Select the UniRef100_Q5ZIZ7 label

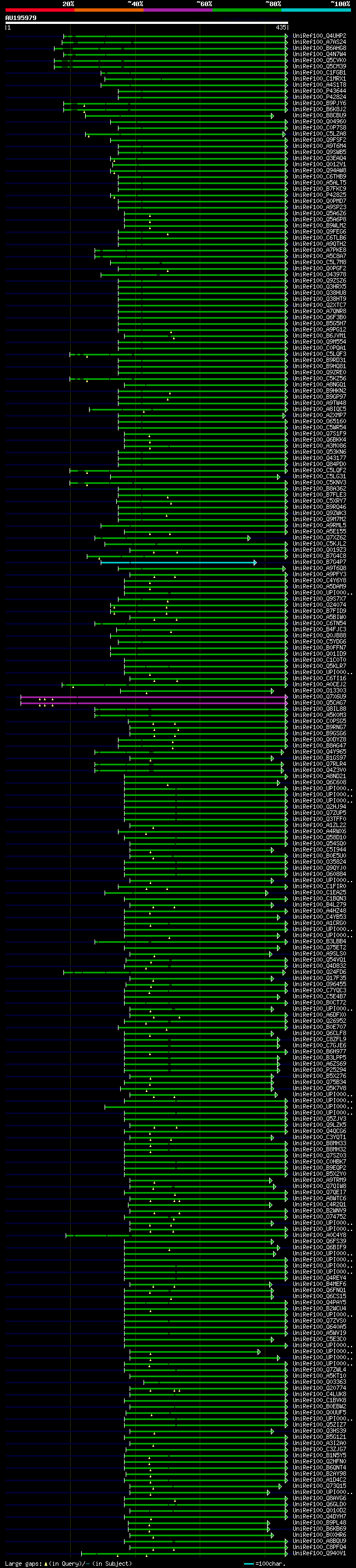(x=319, y=1424)
